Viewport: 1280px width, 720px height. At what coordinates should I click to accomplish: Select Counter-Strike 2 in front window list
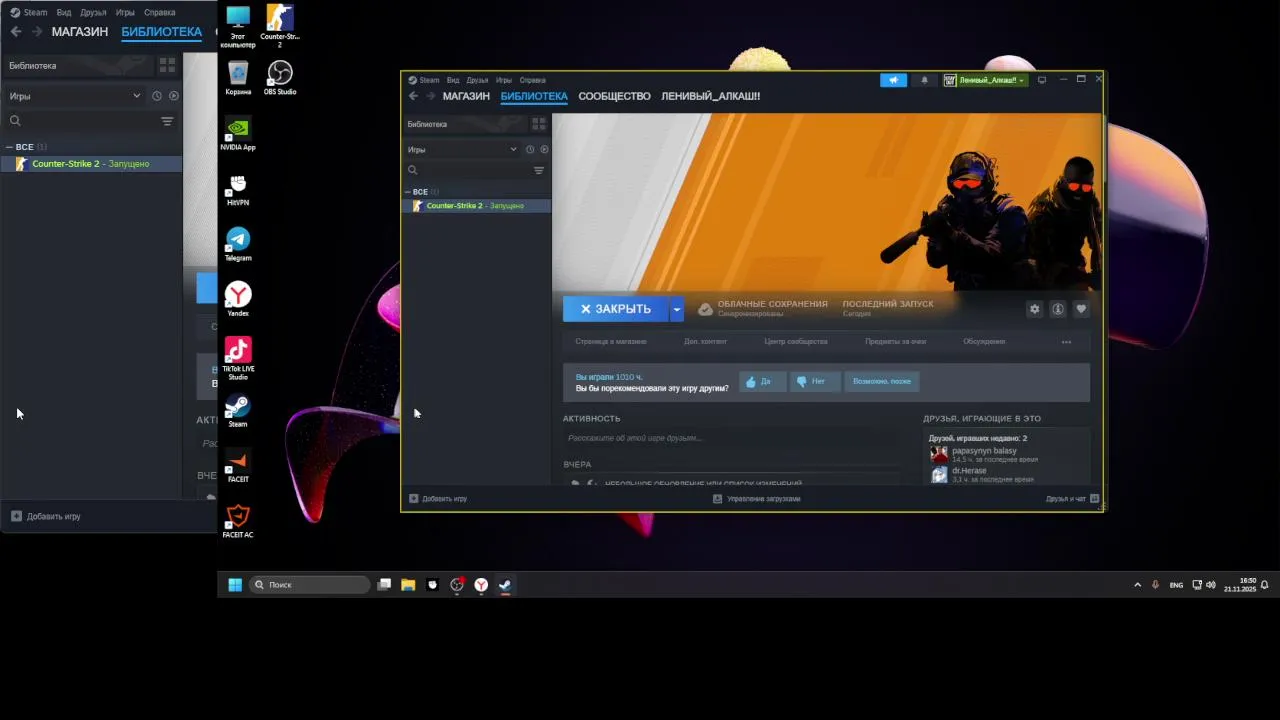(476, 205)
